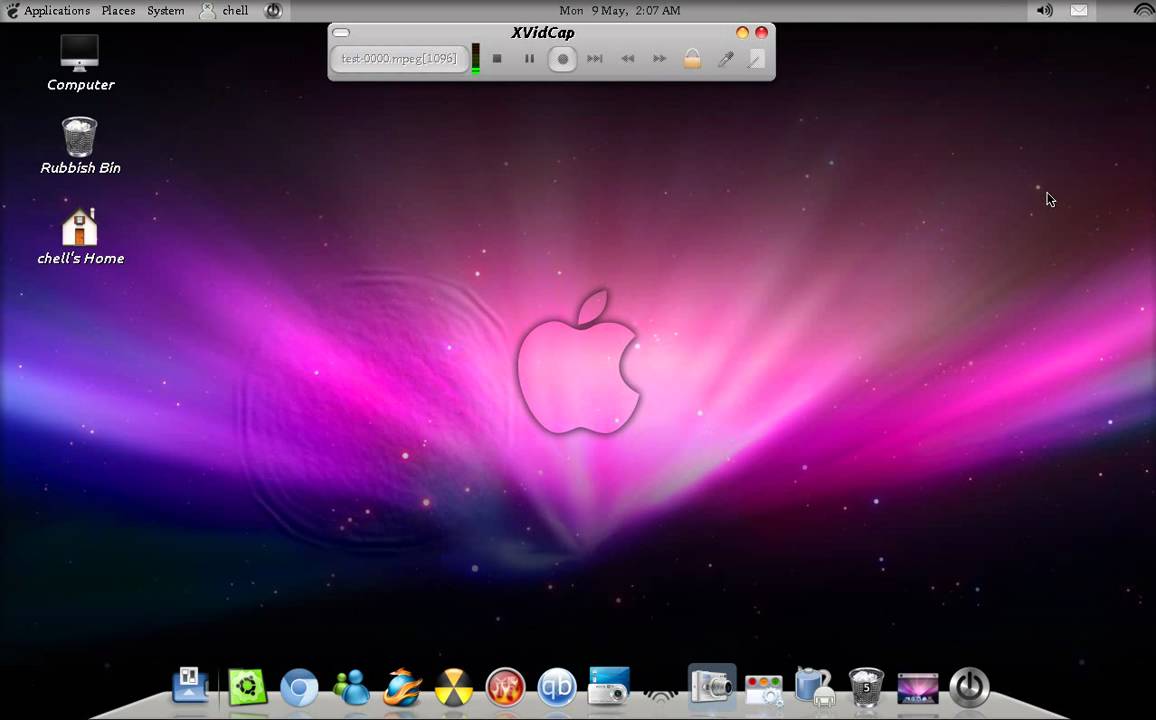The height and width of the screenshot is (720, 1156).
Task: Select the Computer desktop icon
Action: click(80, 63)
